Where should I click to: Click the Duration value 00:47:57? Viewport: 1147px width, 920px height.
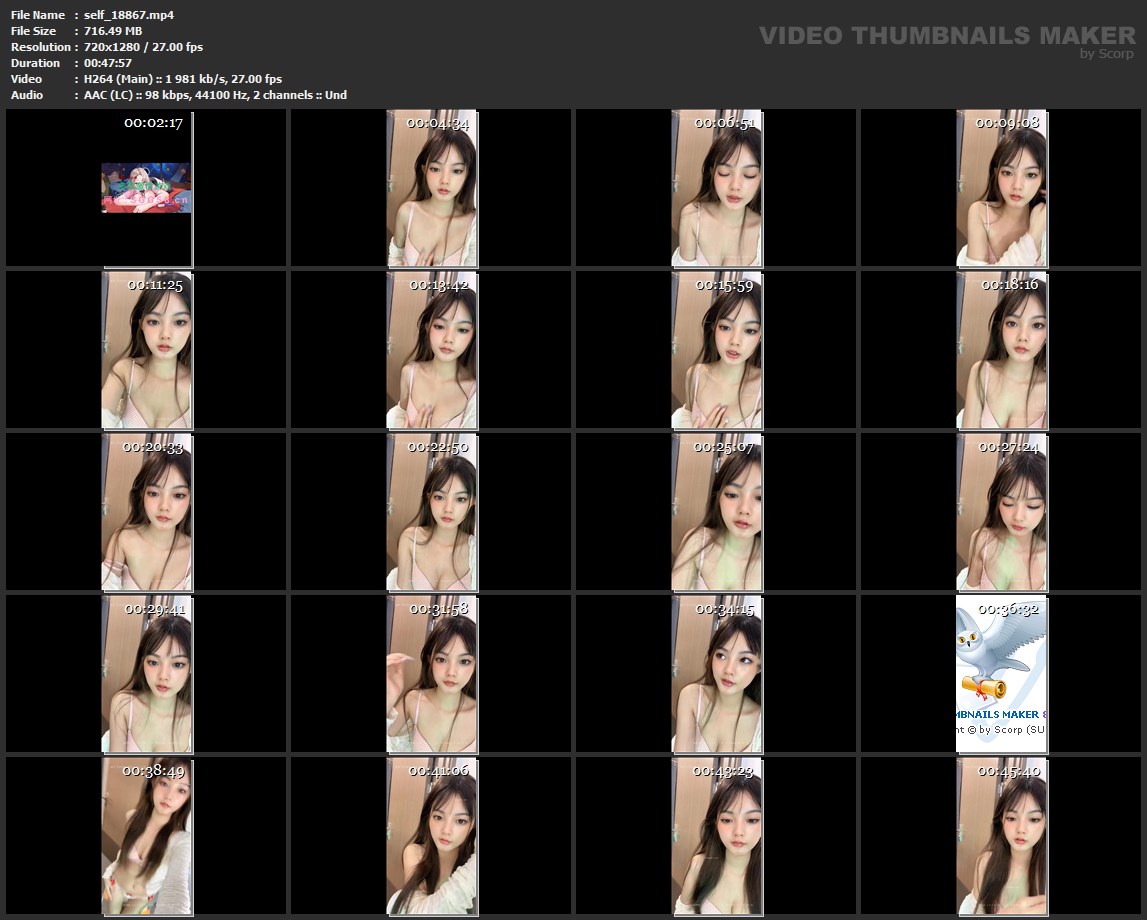[x=108, y=63]
